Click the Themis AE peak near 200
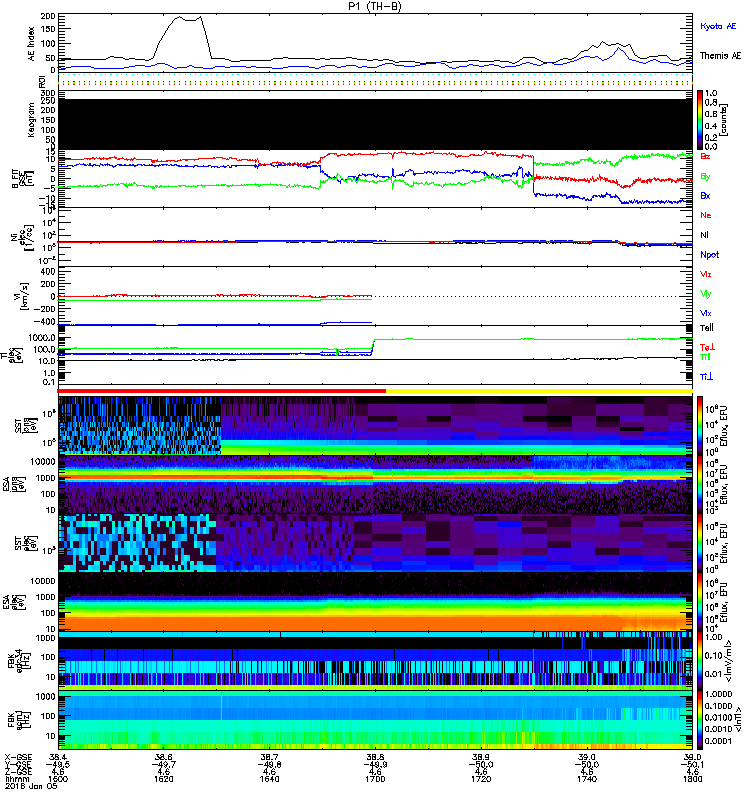 (190, 18)
